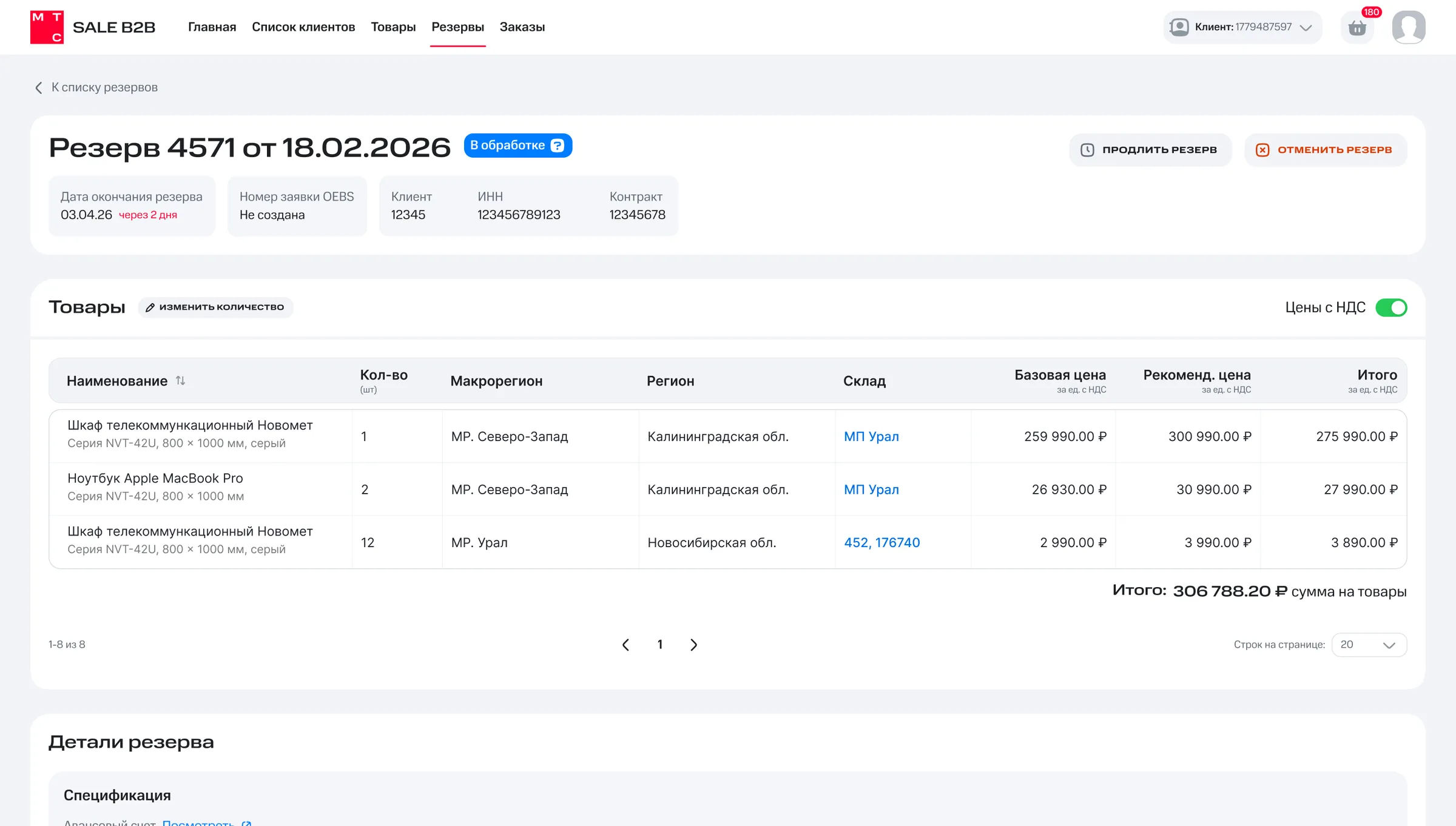1456x826 pixels.
Task: Go to previous page arrow
Action: [625, 645]
